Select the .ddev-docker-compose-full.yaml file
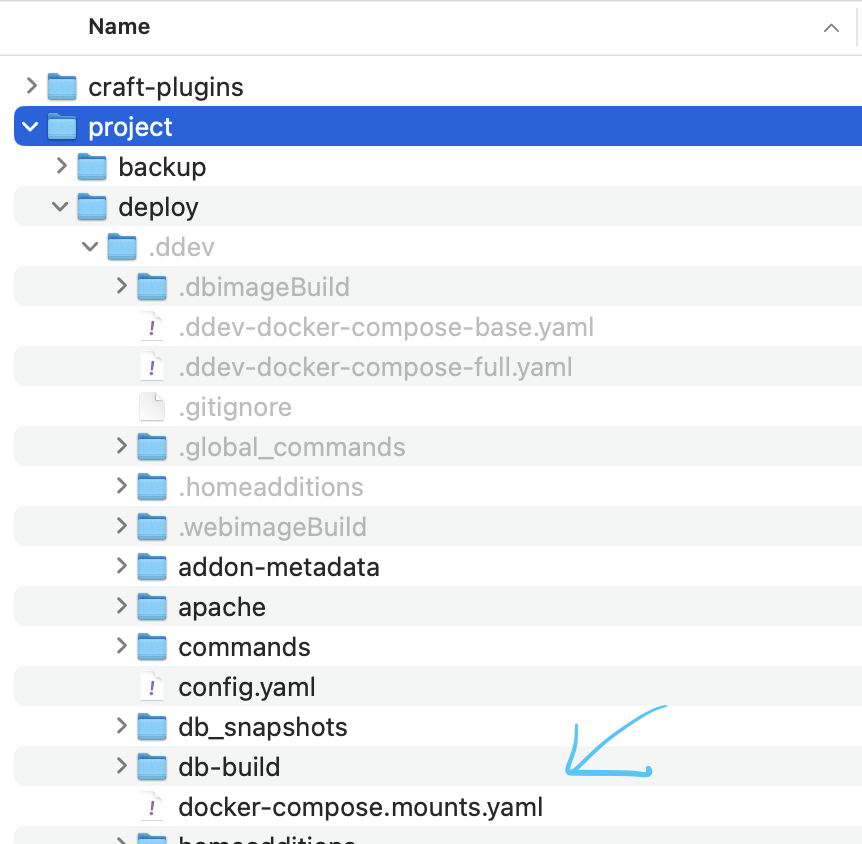Image resolution: width=862 pixels, height=844 pixels. click(375, 367)
